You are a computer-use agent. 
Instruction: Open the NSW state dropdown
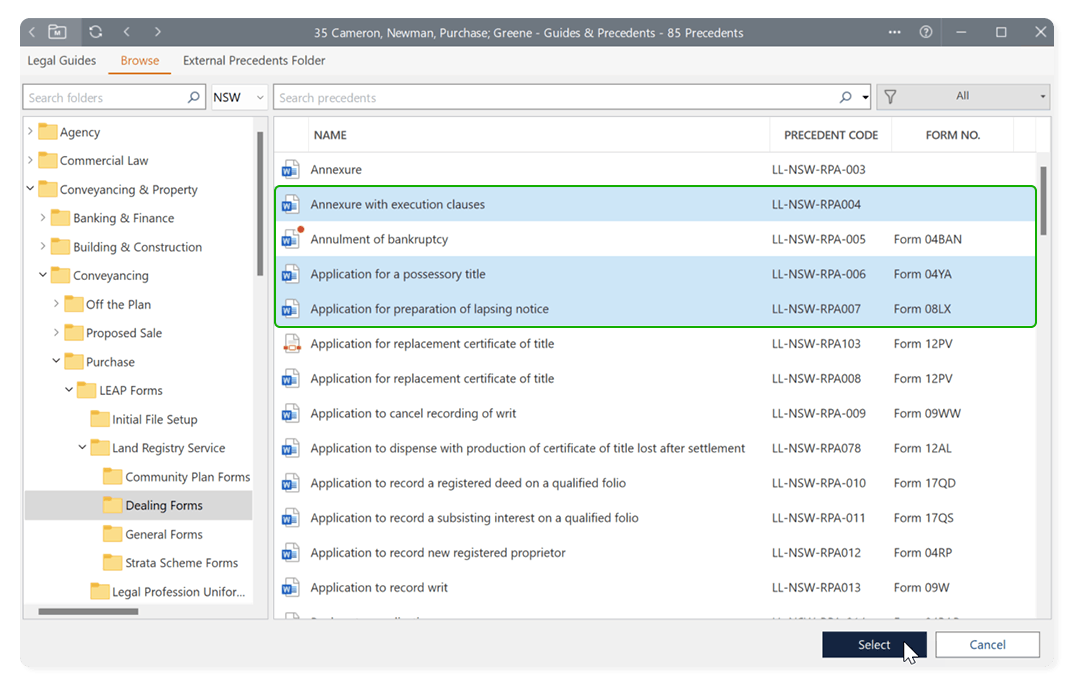(238, 98)
